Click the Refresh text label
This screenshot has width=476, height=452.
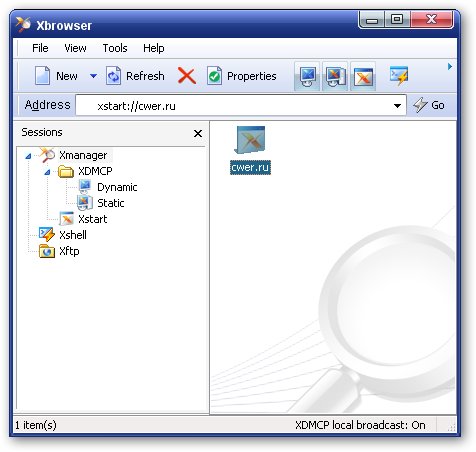tap(145, 76)
